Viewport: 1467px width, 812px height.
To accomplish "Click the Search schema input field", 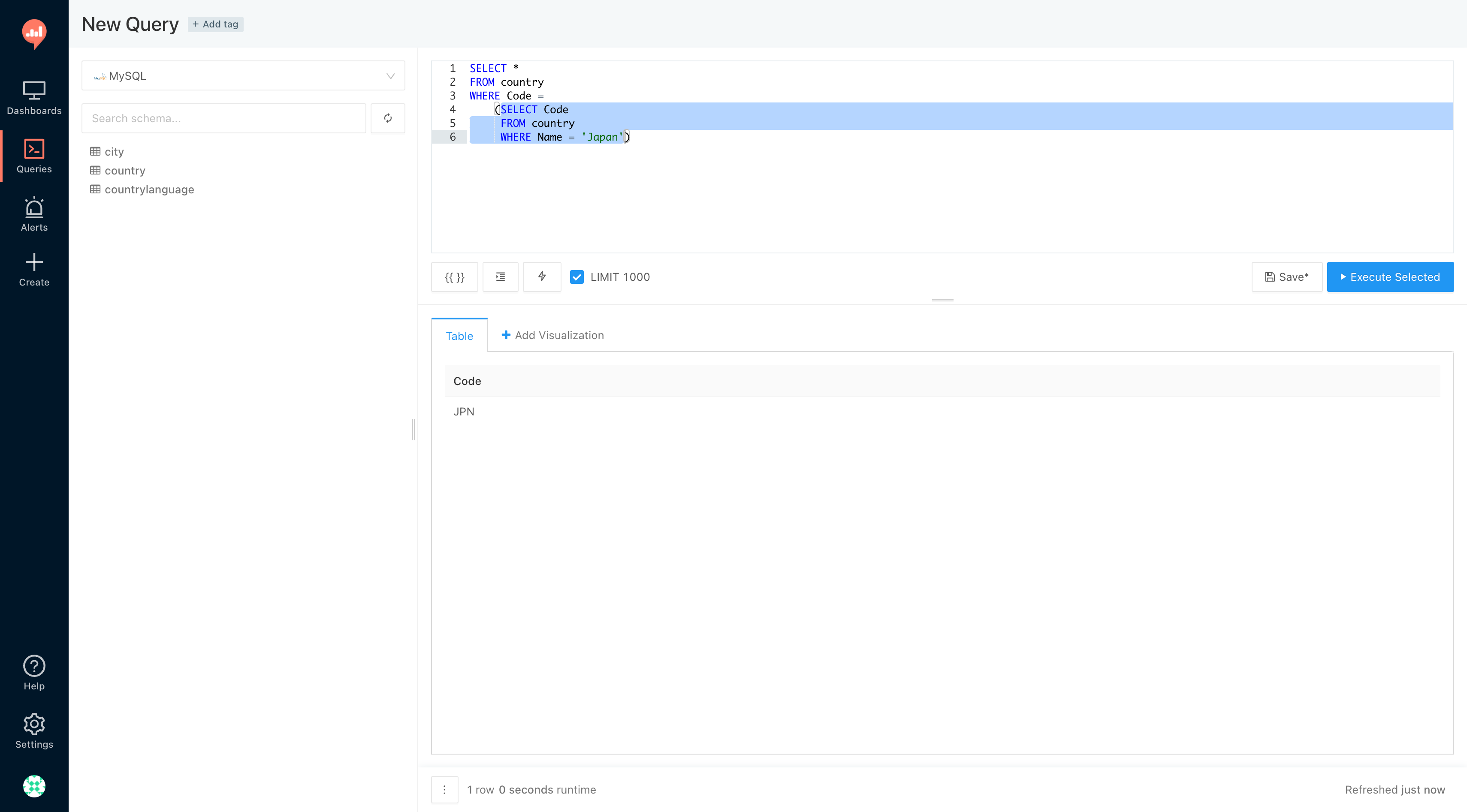I will point(223,118).
